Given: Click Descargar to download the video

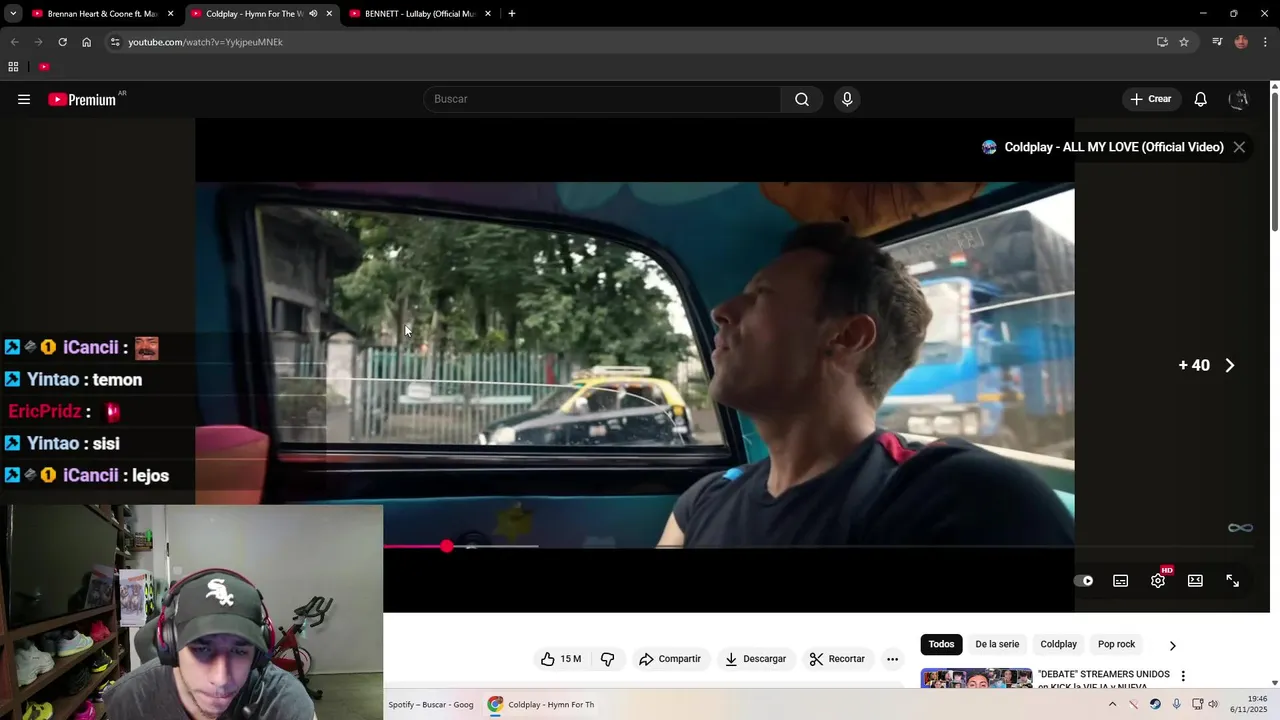Looking at the screenshot, I should pyautogui.click(x=756, y=659).
